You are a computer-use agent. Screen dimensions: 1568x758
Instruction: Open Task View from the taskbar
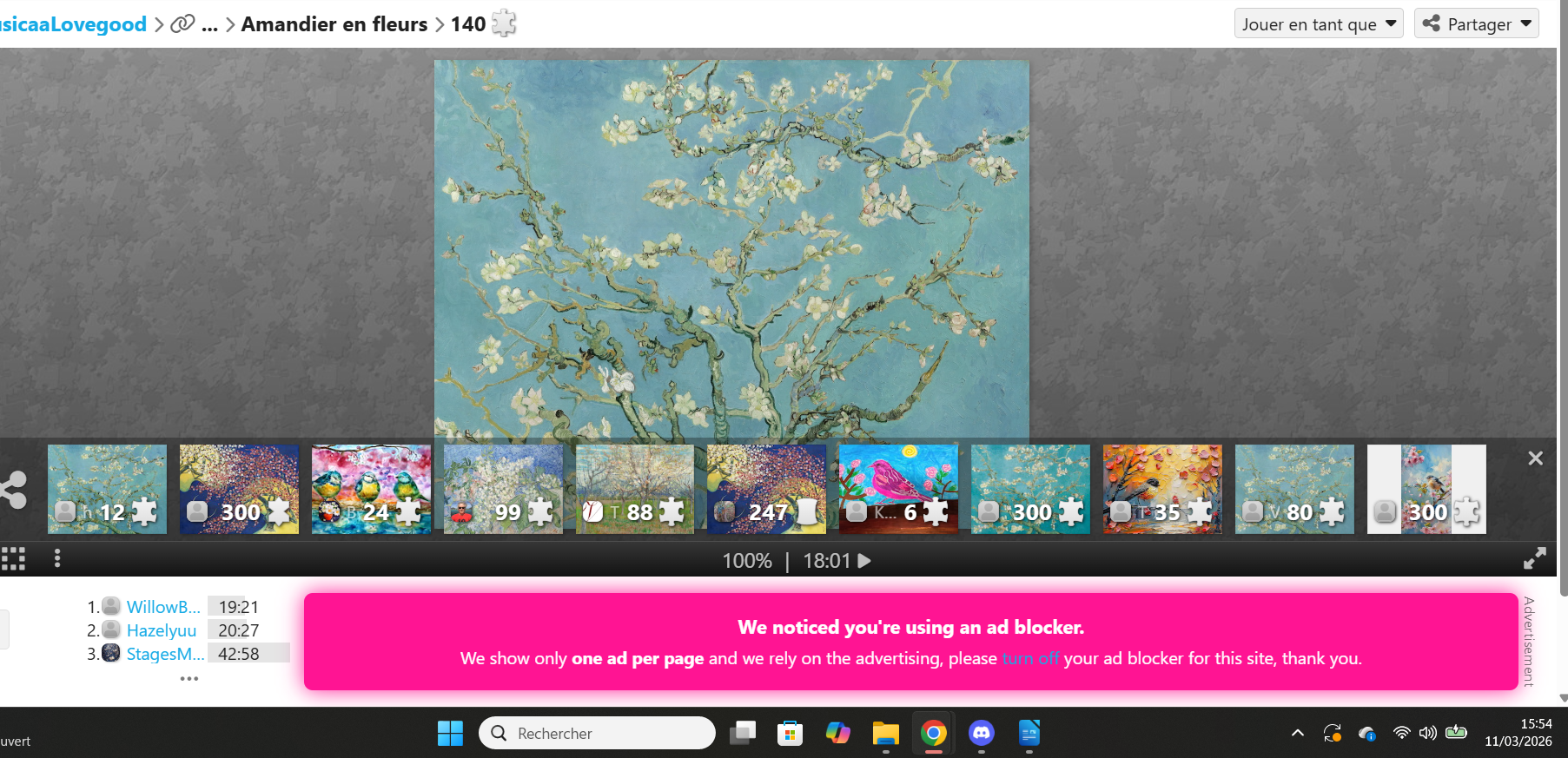click(743, 734)
